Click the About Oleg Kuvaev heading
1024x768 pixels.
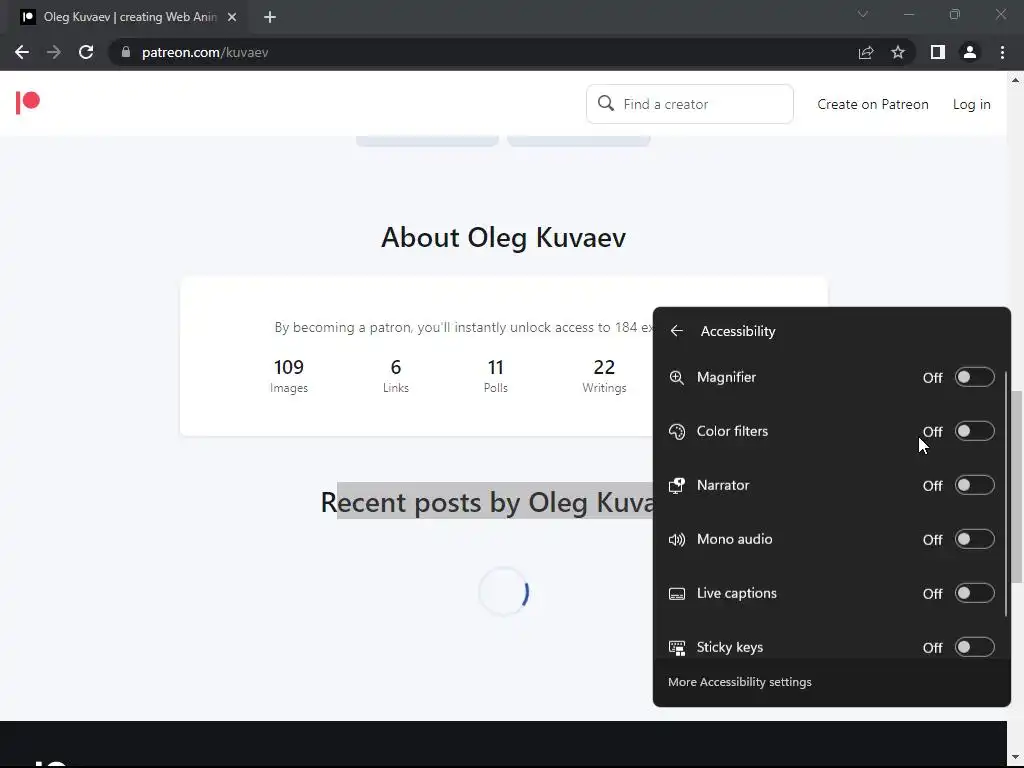click(504, 238)
